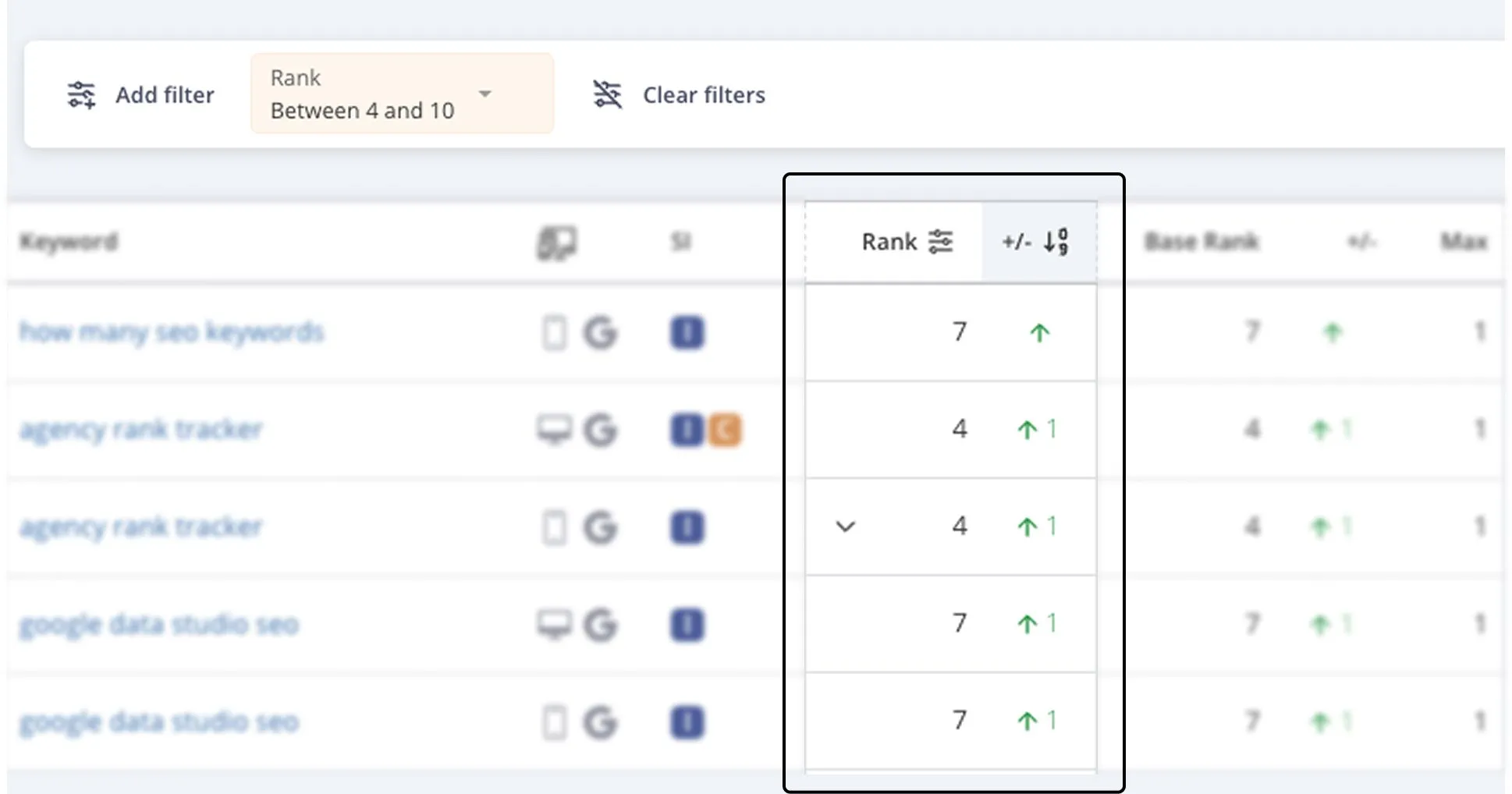Viewport: 1512px width, 794px height.
Task: Expand the row with the chevron arrow
Action: [x=845, y=527]
